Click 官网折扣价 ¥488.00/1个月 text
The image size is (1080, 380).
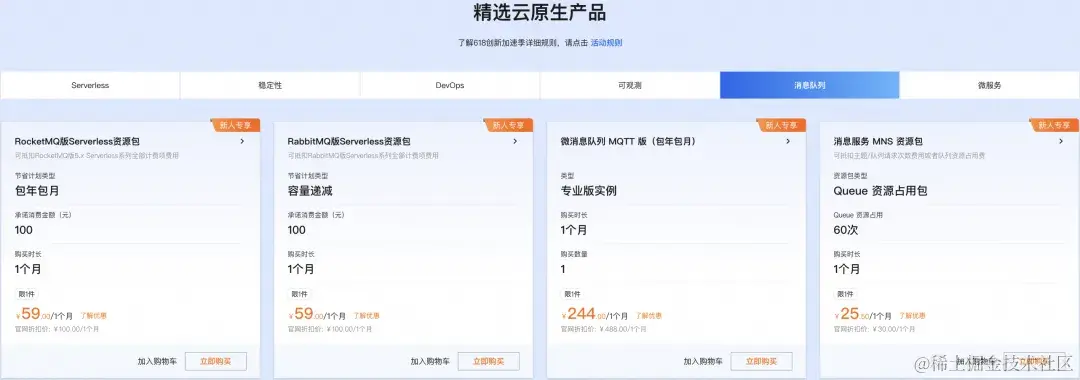pyautogui.click(x=603, y=329)
